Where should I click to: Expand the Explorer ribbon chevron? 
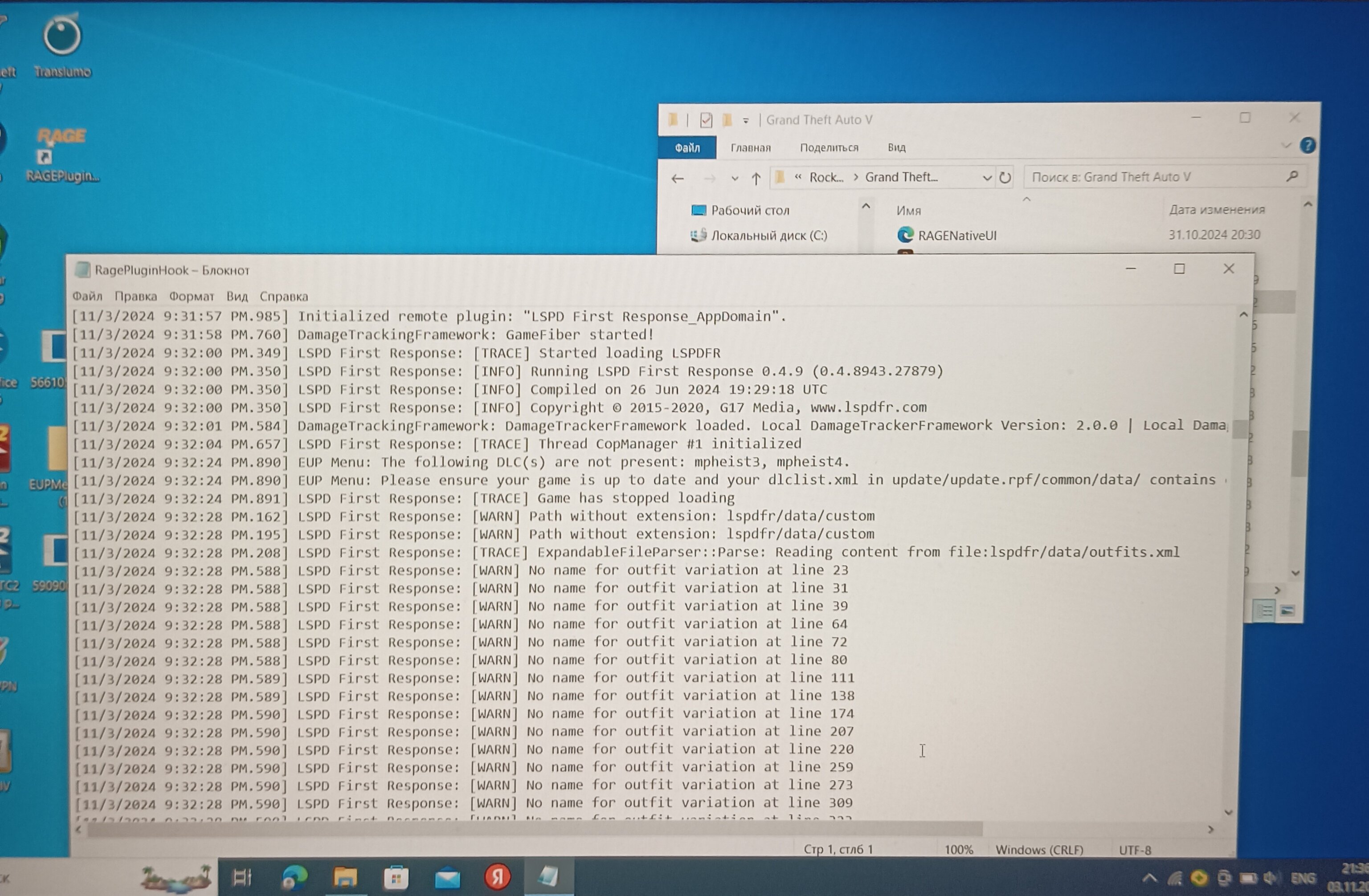(x=1286, y=146)
